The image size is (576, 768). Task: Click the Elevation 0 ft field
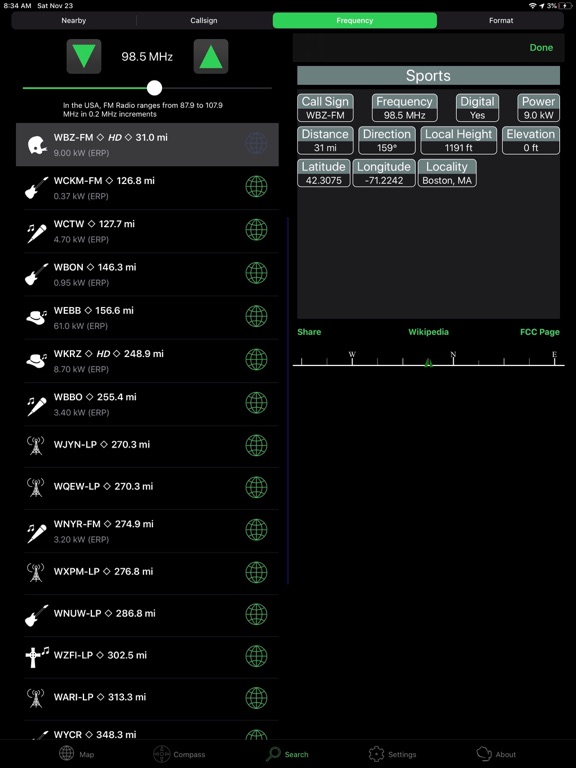click(531, 141)
